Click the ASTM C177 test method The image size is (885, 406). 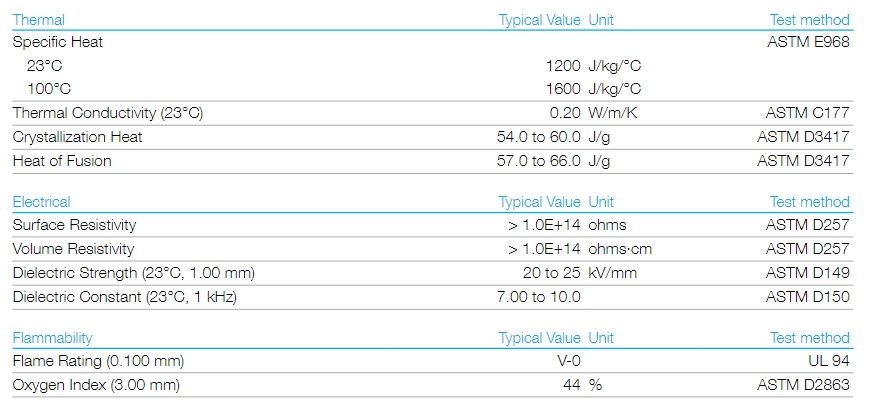(807, 113)
